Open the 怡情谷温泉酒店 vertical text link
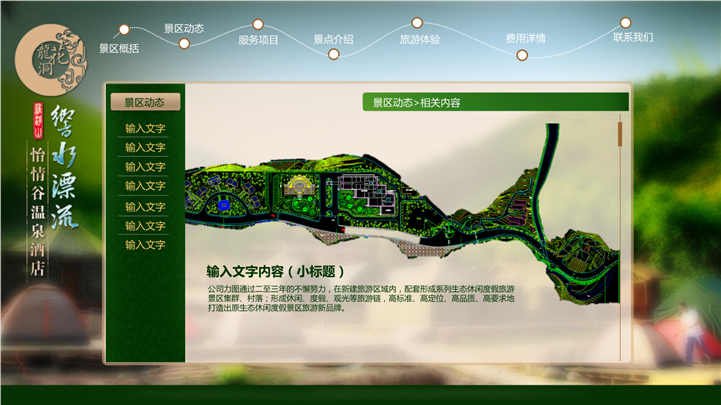The image size is (721, 405). click(39, 212)
